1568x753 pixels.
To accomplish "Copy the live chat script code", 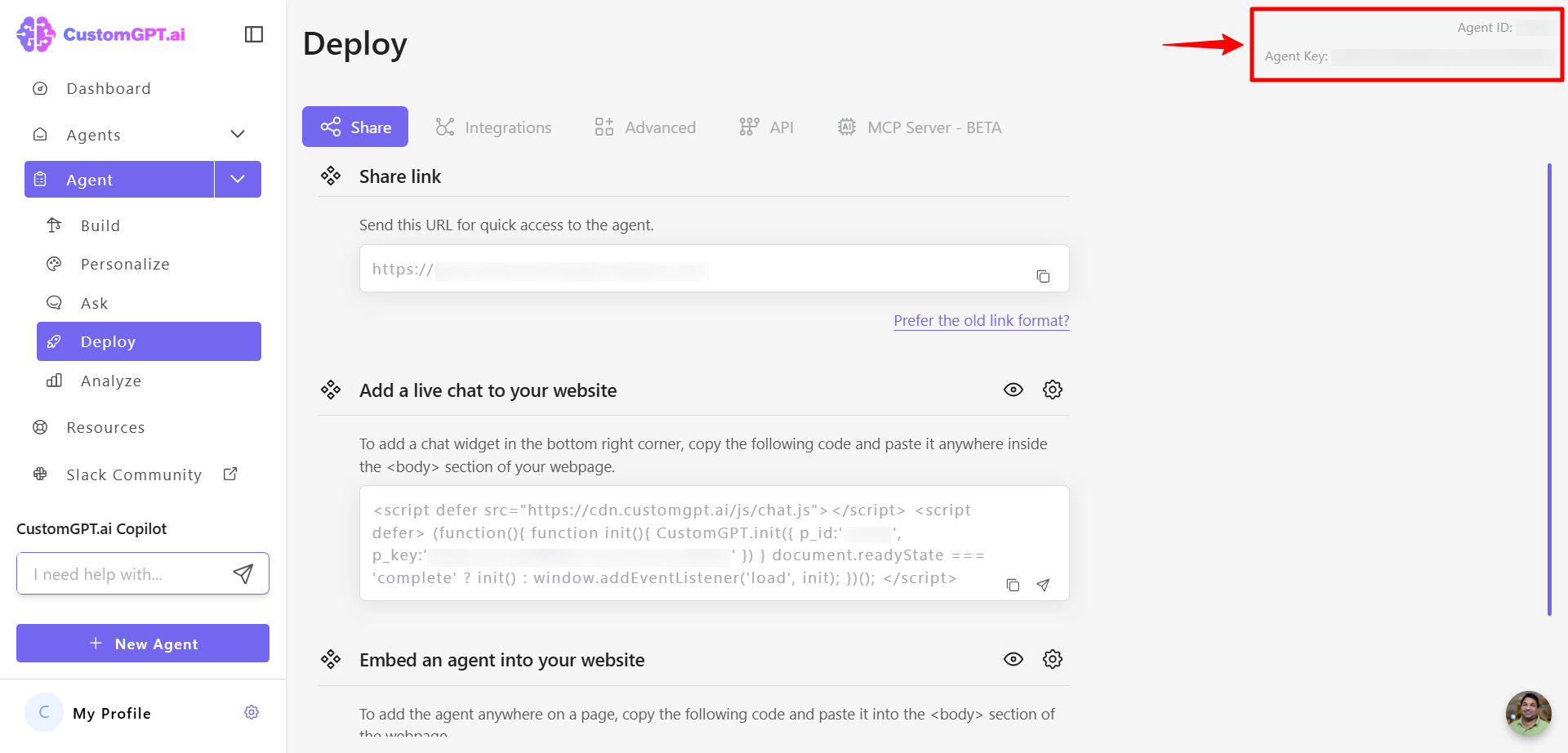I will tap(1013, 585).
